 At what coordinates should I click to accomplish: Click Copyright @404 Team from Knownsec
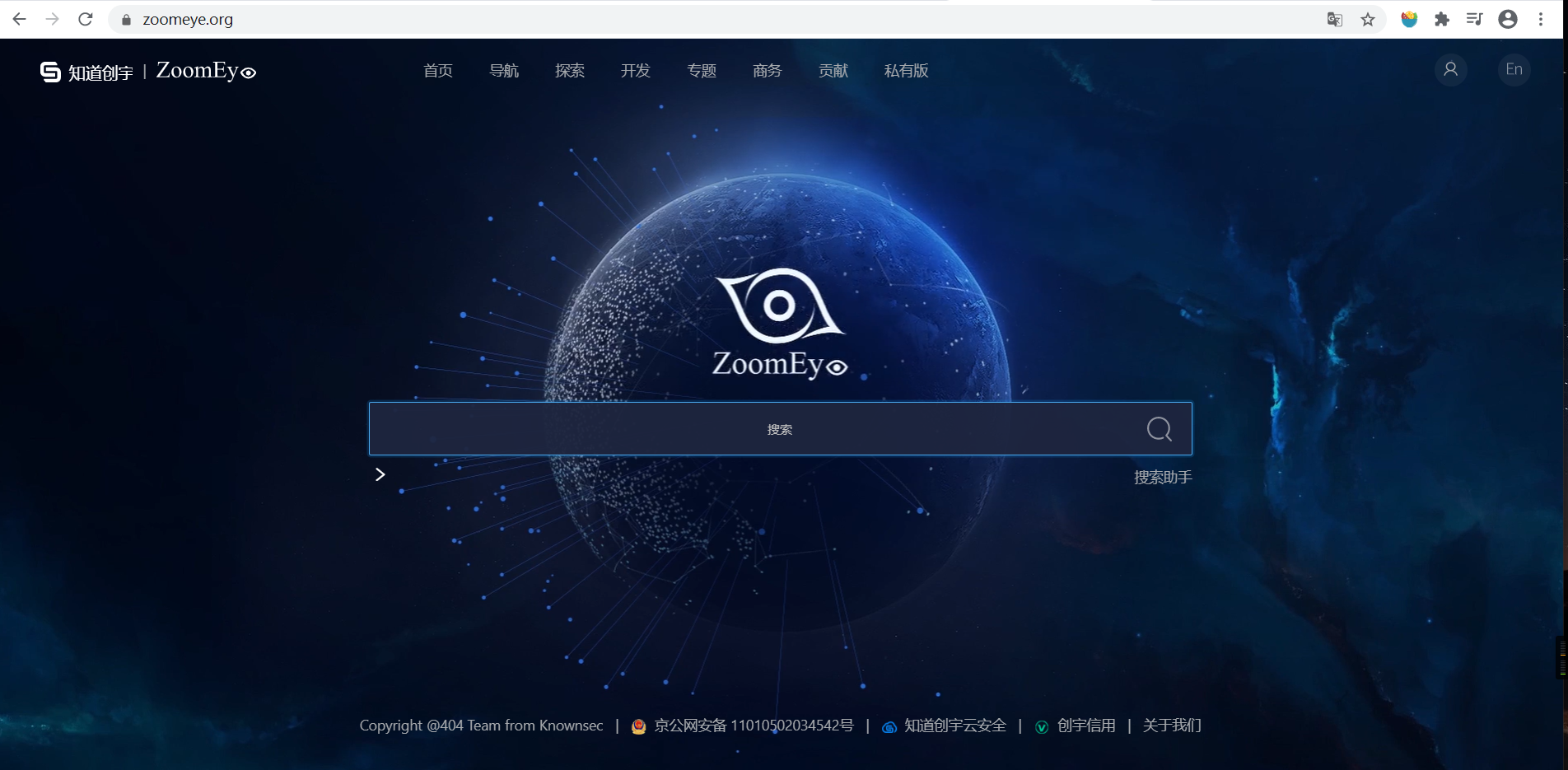coord(482,726)
